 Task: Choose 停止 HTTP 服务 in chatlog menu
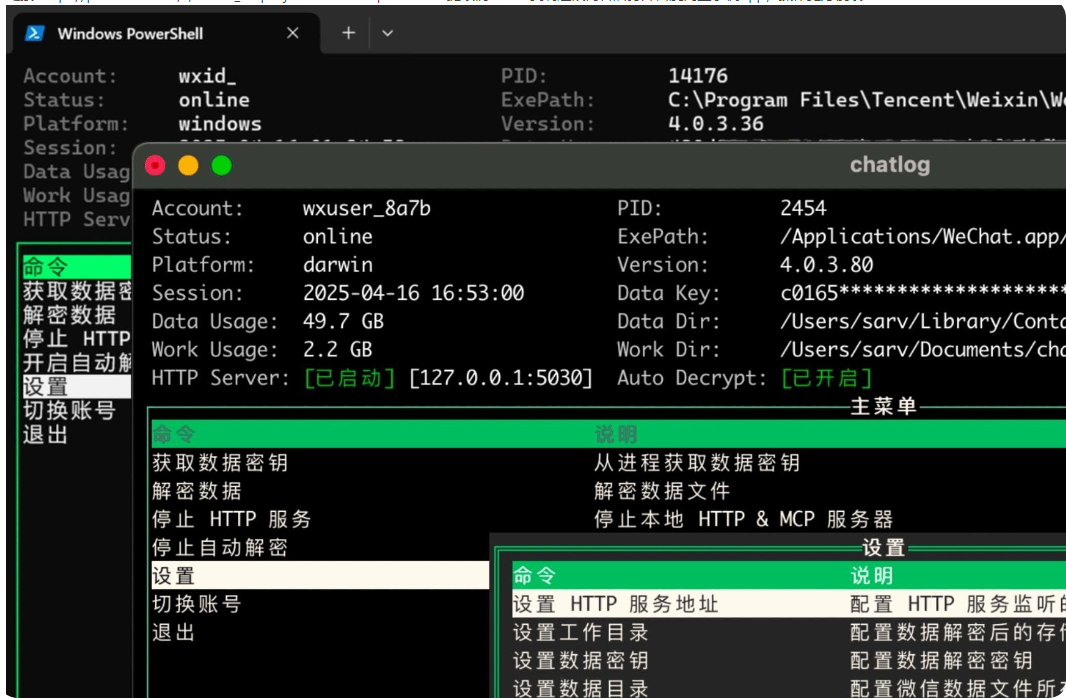click(232, 519)
